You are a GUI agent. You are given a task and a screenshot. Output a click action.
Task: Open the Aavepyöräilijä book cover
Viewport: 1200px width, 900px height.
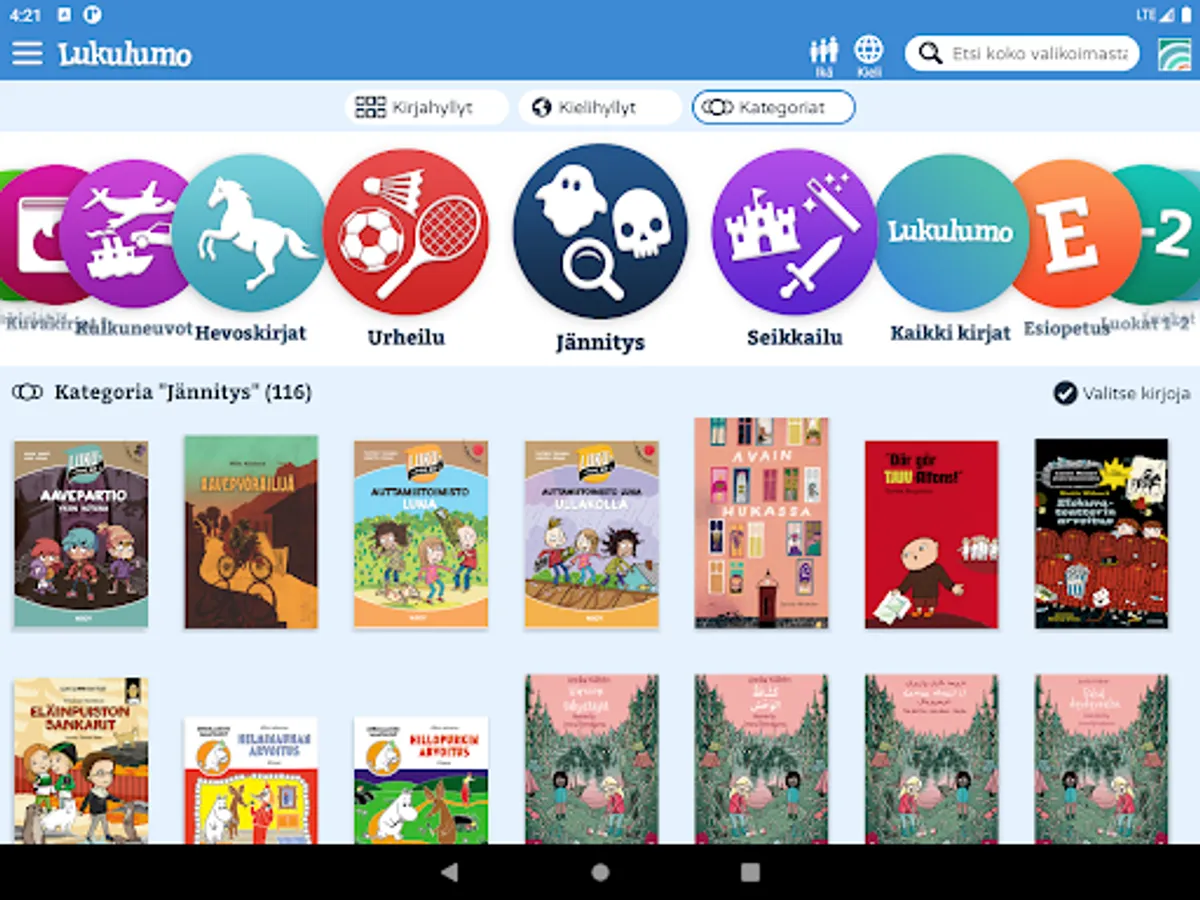point(251,532)
